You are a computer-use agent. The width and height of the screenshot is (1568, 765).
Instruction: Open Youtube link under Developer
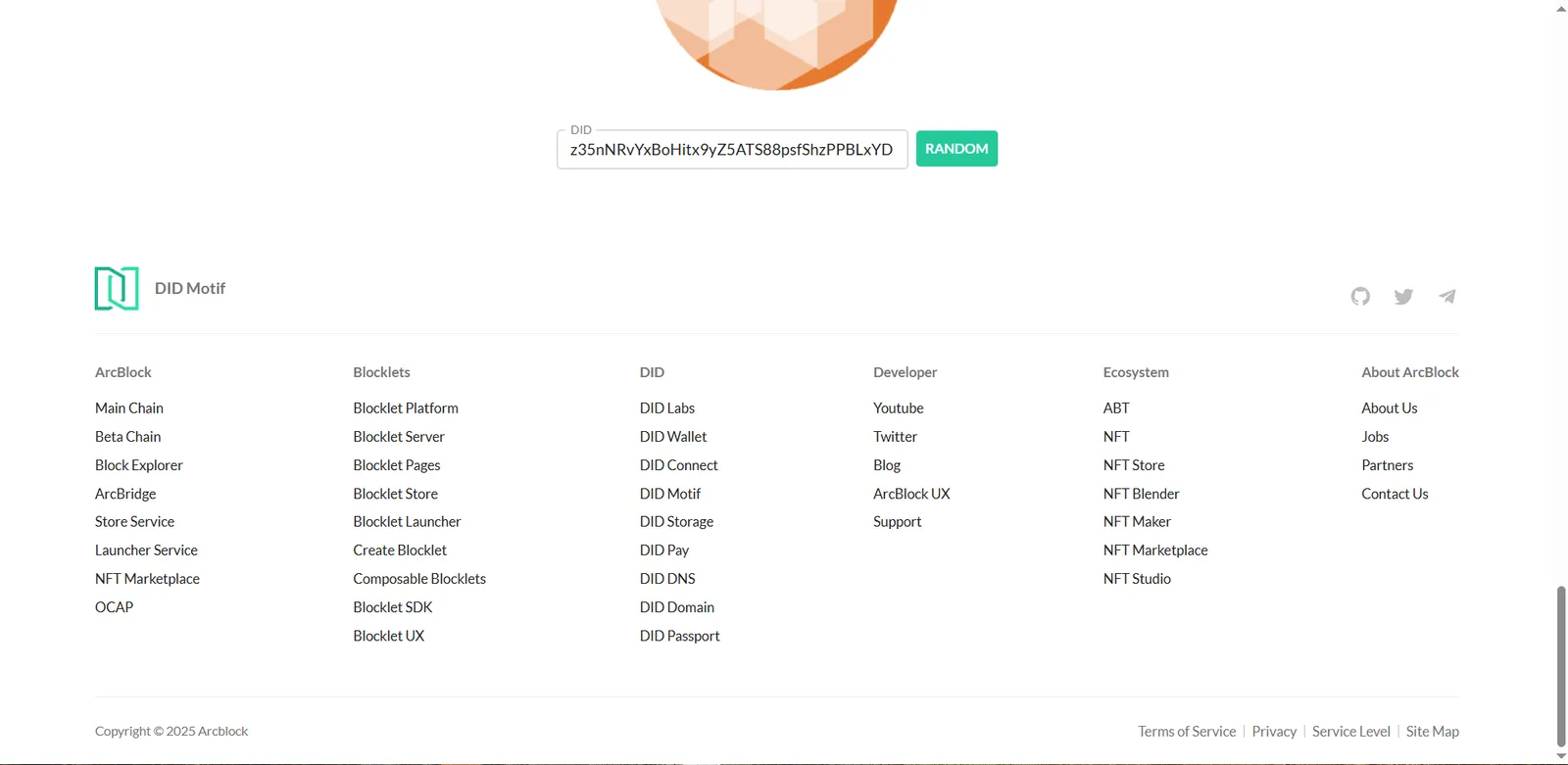(x=899, y=408)
